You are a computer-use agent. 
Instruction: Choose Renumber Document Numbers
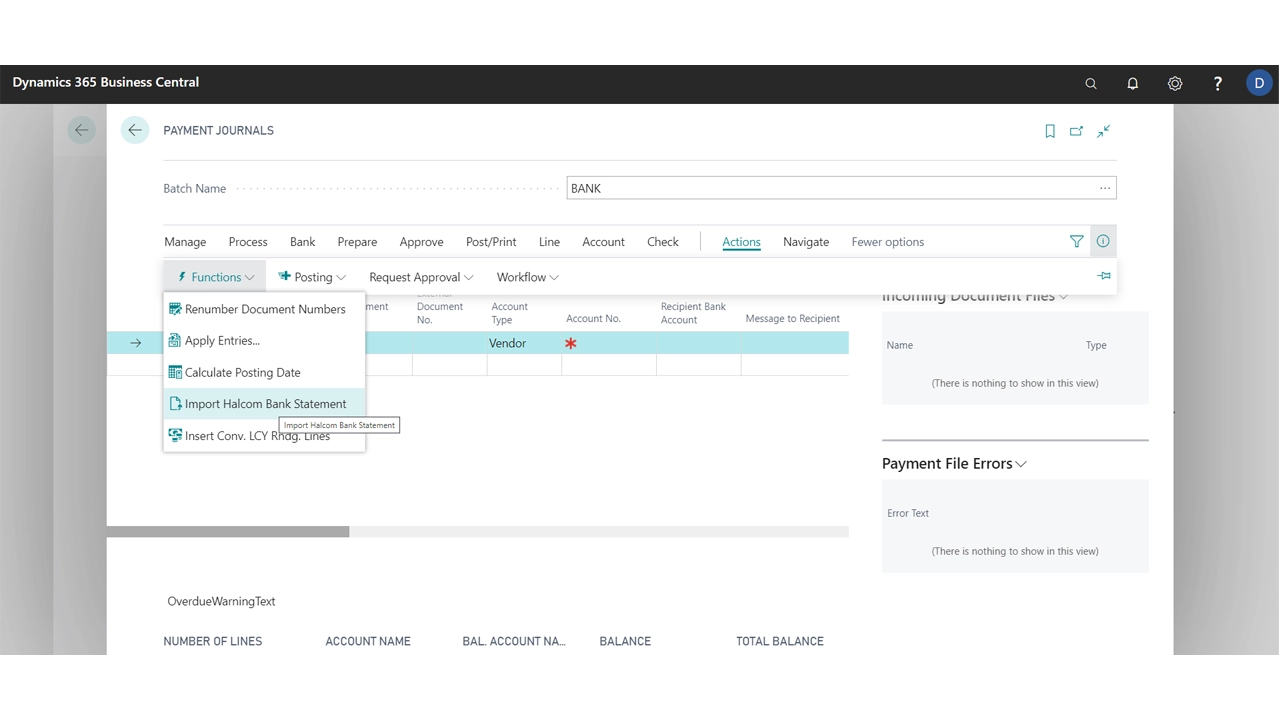click(265, 309)
